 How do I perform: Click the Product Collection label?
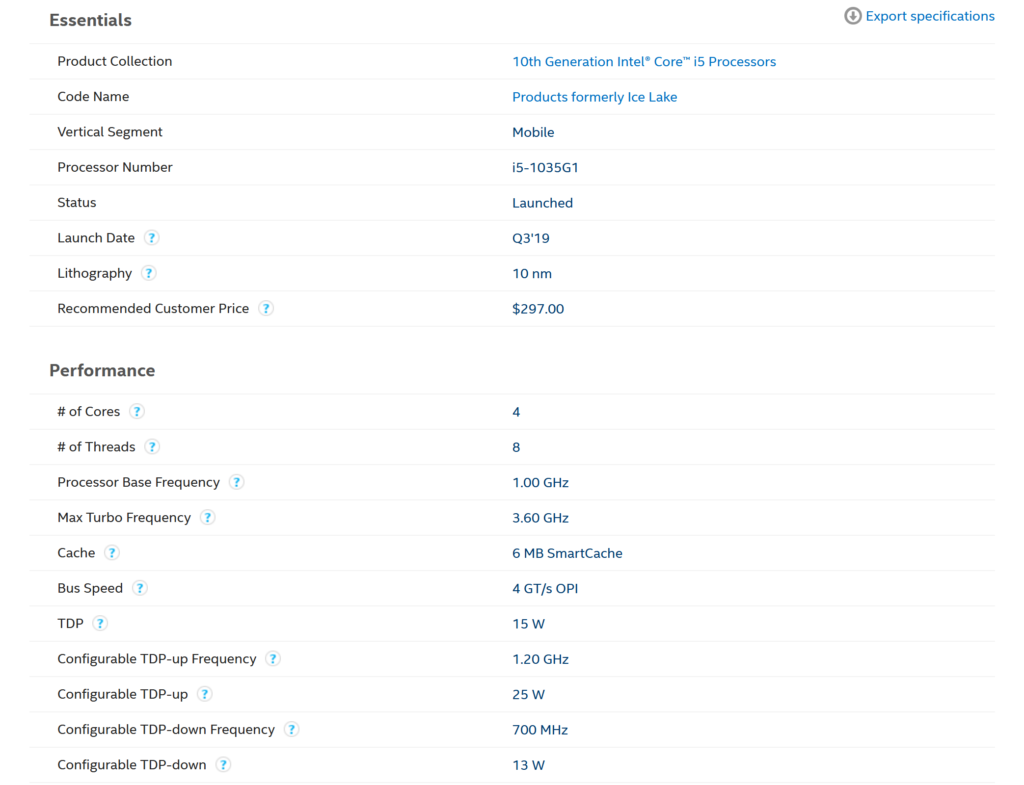tap(115, 61)
